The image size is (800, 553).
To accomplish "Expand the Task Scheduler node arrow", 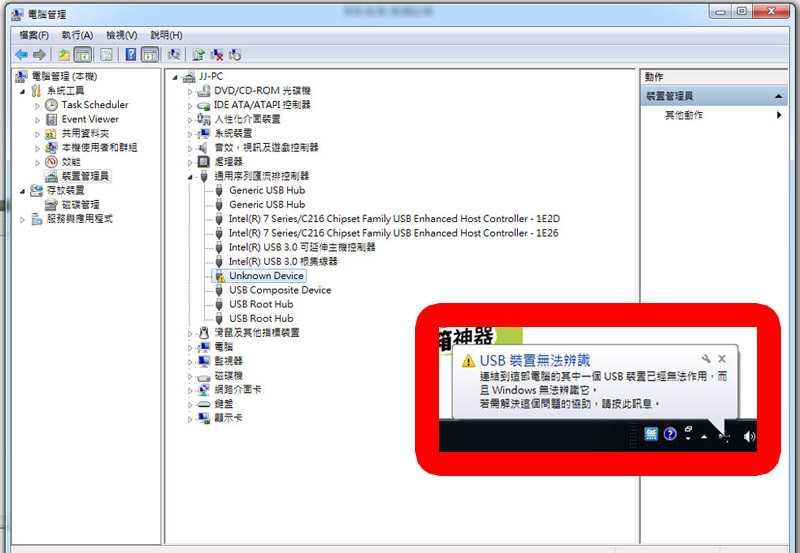I will [x=37, y=106].
